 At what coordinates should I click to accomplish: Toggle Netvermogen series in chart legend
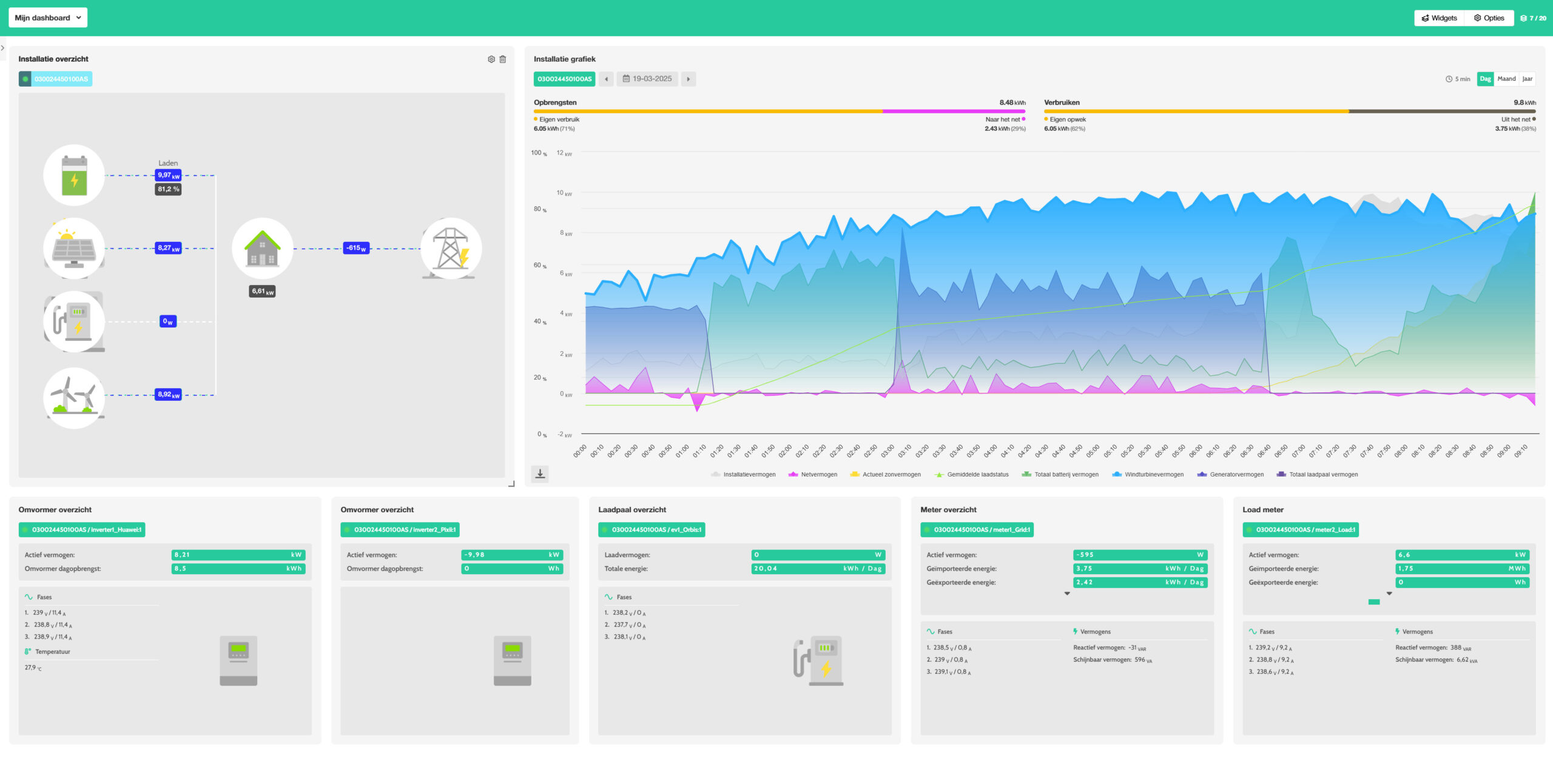[818, 475]
